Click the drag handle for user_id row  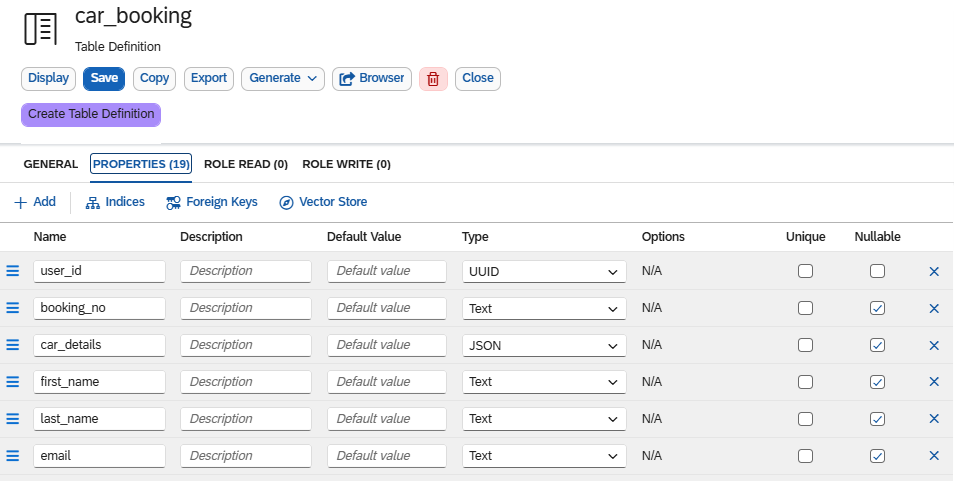coord(13,271)
